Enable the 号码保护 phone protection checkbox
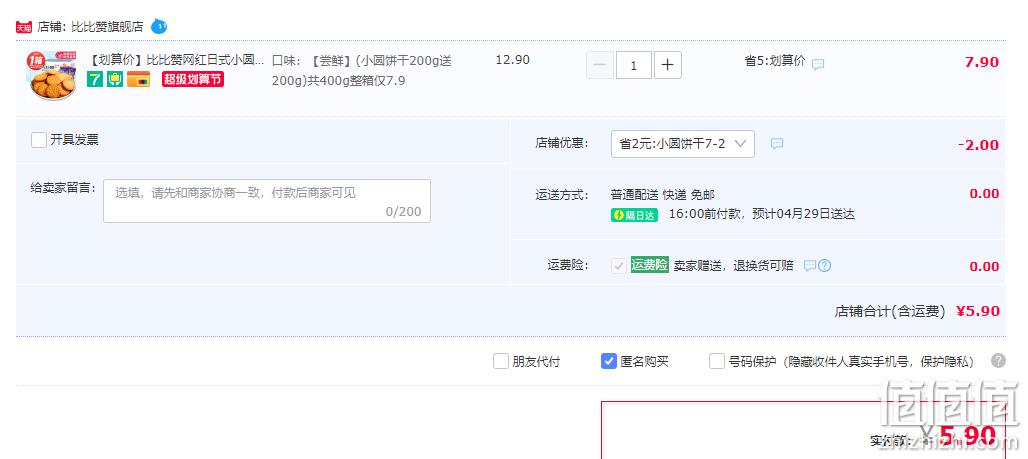 click(x=717, y=361)
